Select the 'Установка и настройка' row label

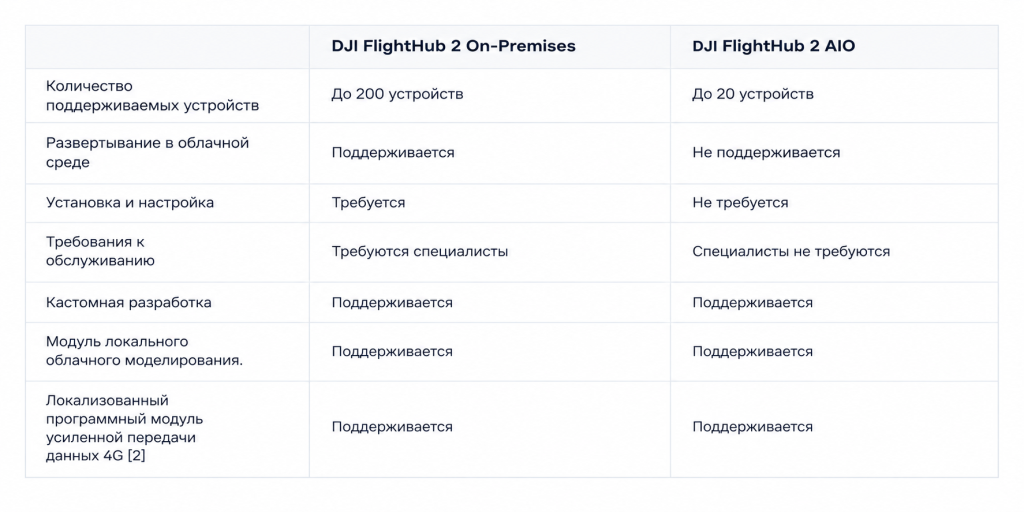[x=130, y=202]
